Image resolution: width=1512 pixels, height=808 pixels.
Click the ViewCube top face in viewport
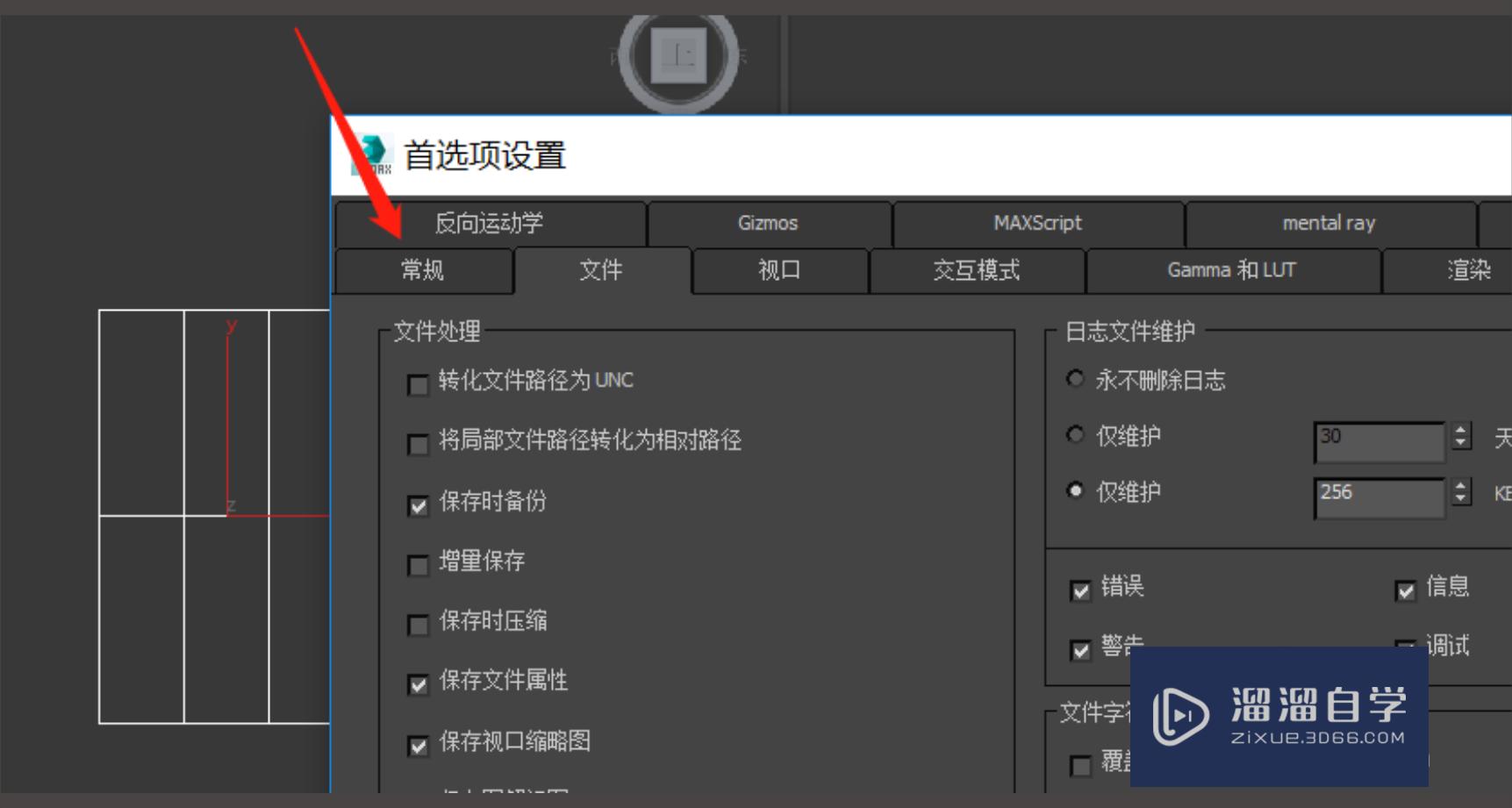coord(679,56)
